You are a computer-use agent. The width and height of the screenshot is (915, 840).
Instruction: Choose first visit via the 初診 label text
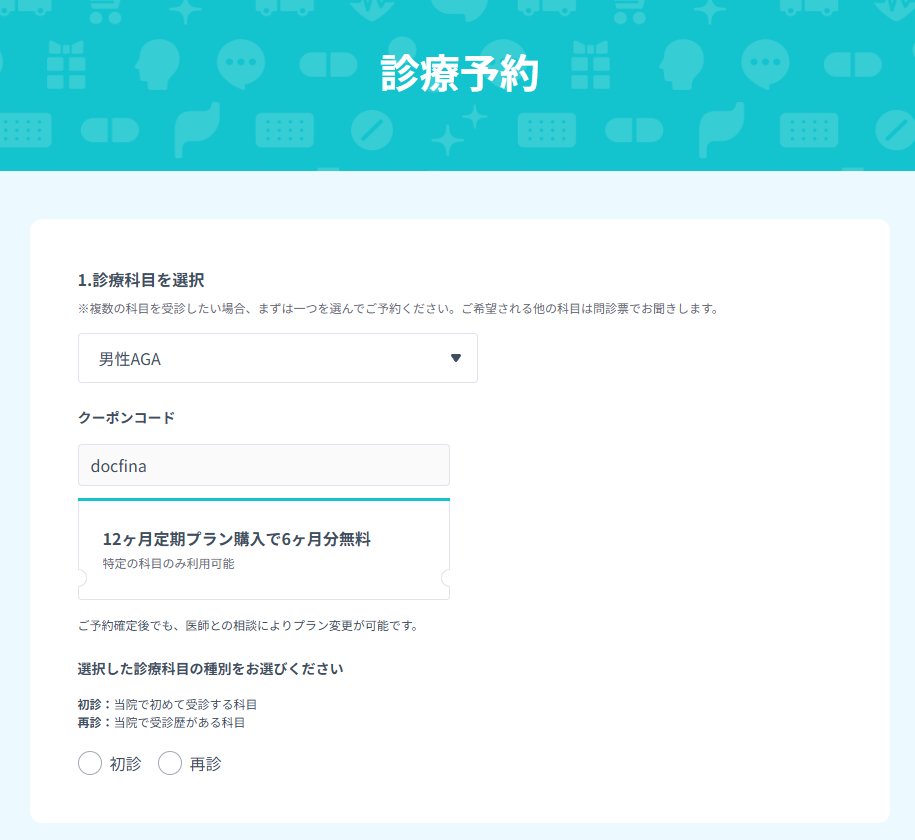tap(125, 764)
